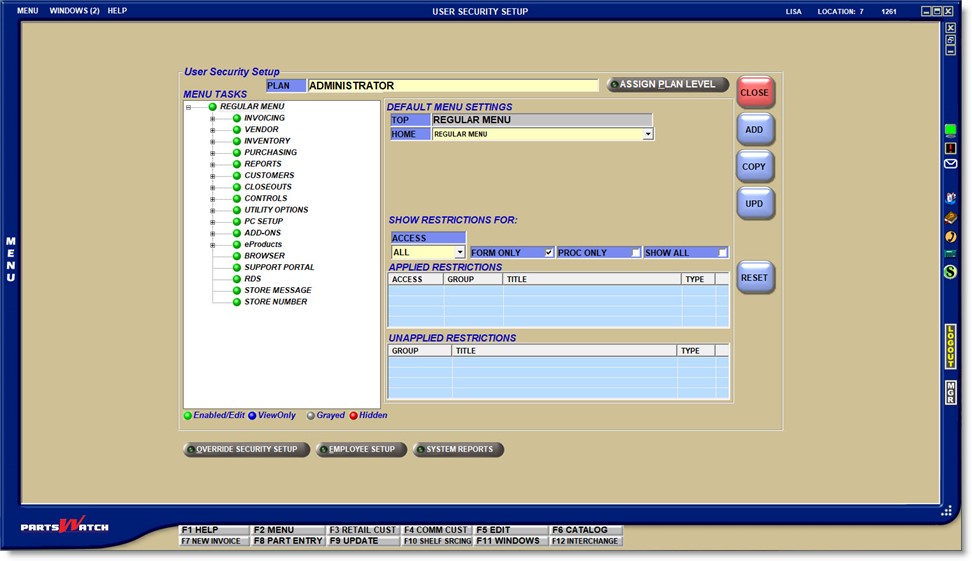Click the PLAN name input field
This screenshot has width=972, height=561.
click(x=452, y=86)
